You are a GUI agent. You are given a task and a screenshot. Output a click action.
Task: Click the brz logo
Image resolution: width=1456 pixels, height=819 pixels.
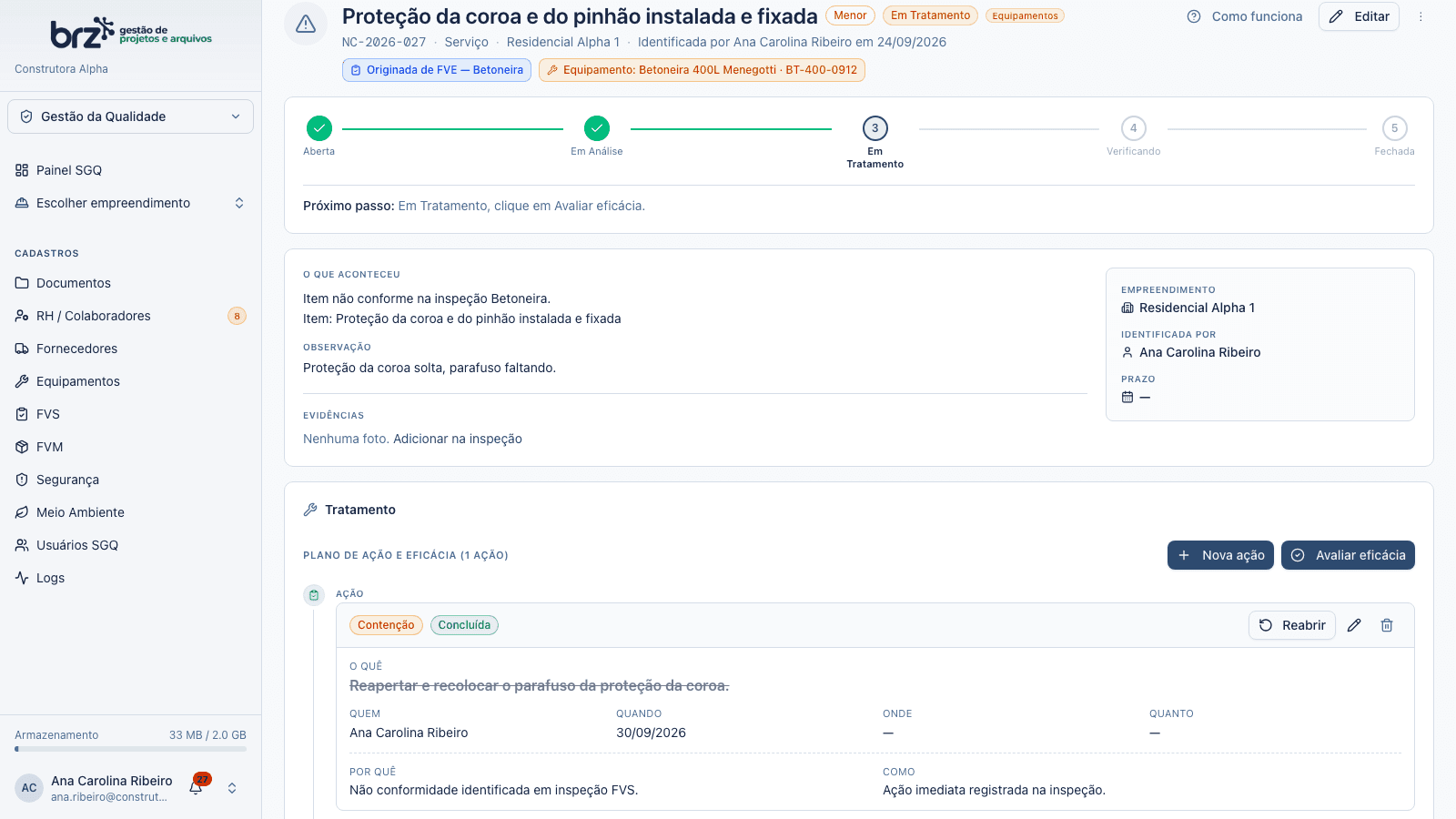click(x=131, y=33)
